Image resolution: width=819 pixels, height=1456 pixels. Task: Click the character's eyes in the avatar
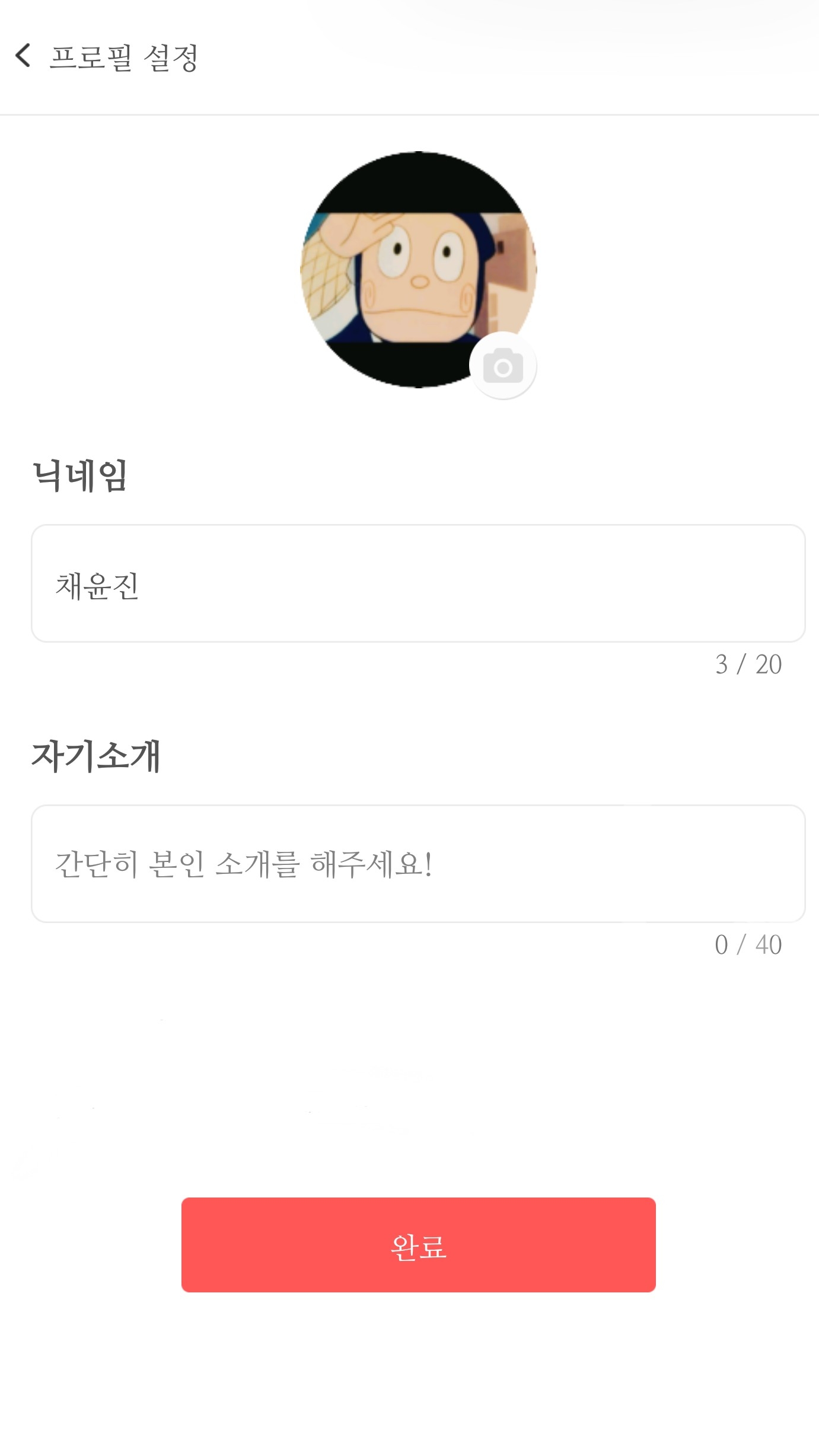(422, 254)
